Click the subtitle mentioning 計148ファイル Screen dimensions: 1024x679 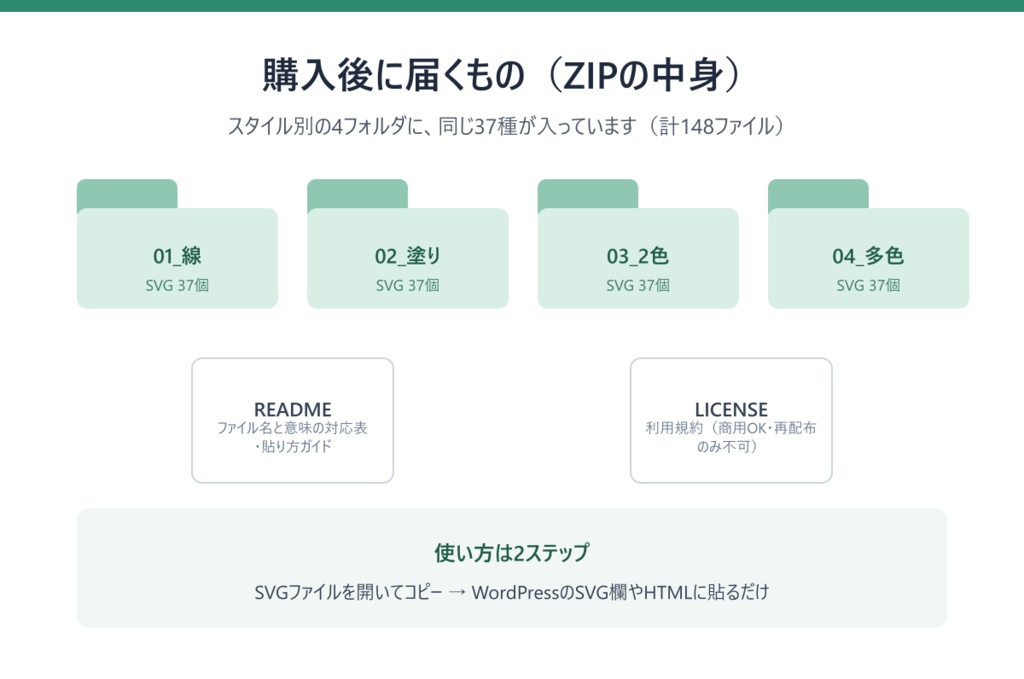click(506, 126)
